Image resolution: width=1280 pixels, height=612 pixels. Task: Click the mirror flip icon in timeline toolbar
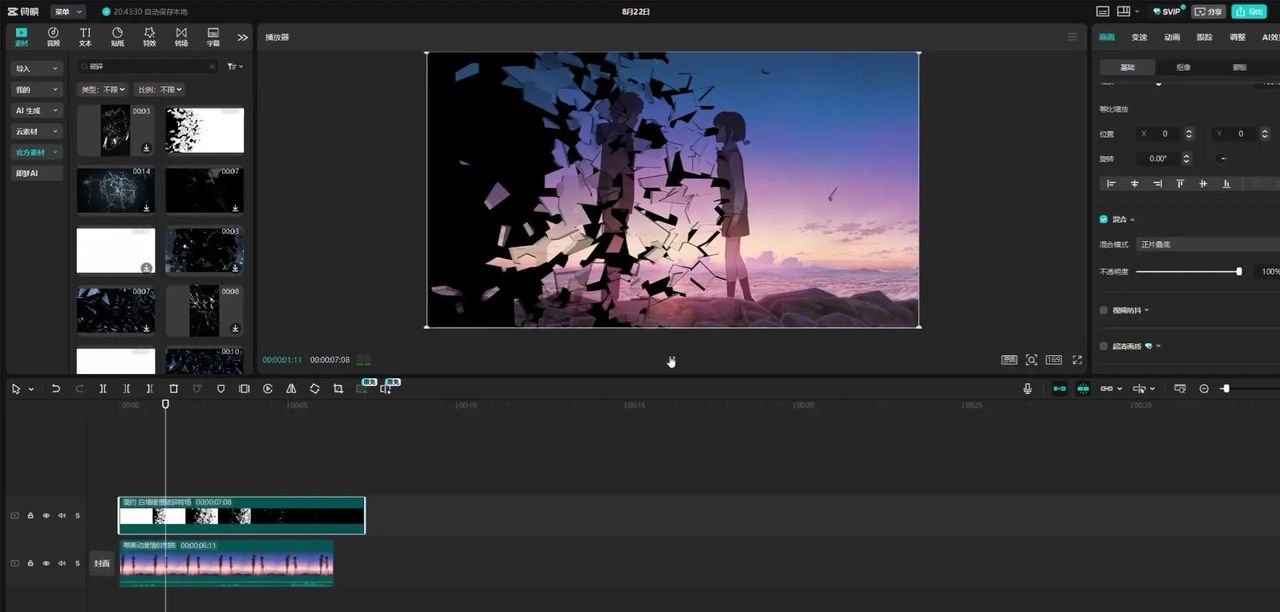291,388
